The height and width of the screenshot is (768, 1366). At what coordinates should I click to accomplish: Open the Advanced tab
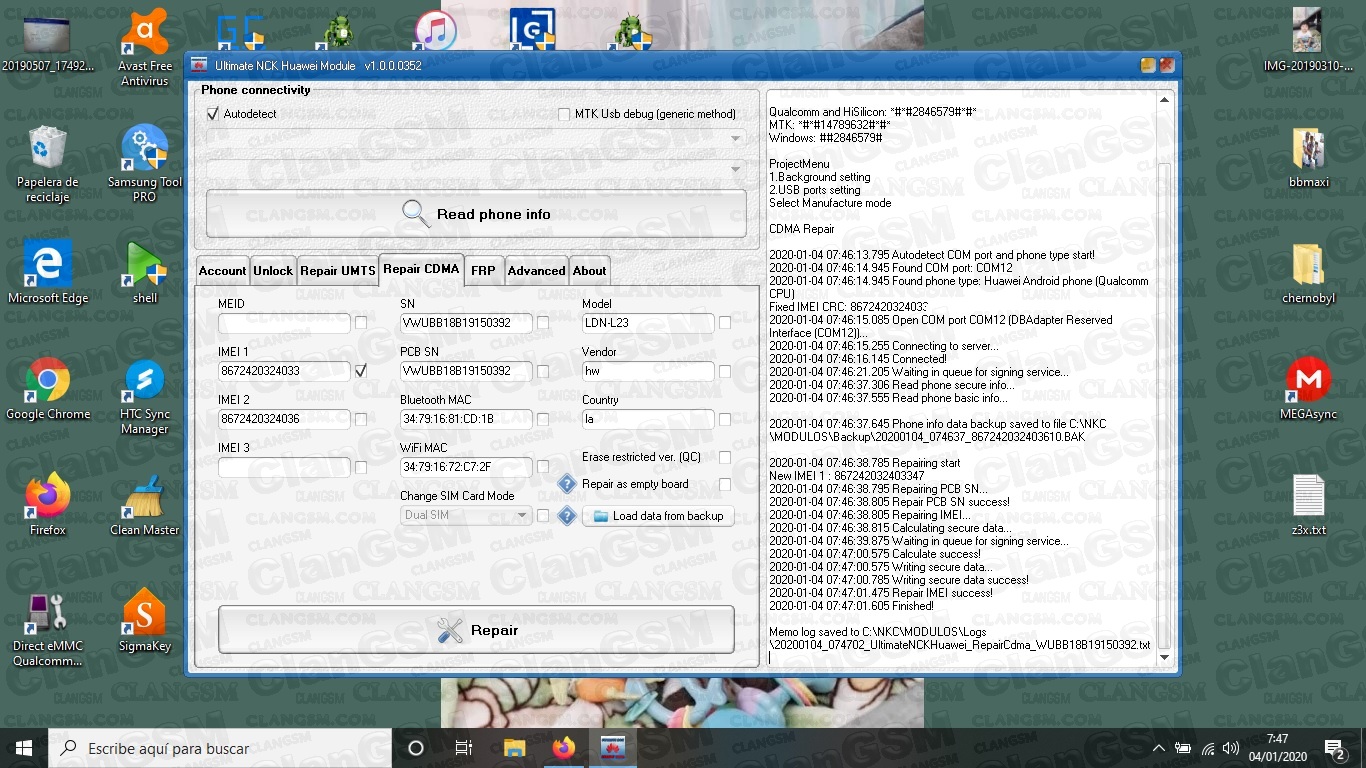536,271
